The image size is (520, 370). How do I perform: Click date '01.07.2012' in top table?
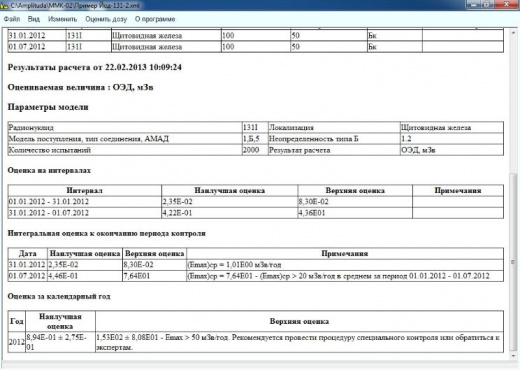tap(37, 47)
